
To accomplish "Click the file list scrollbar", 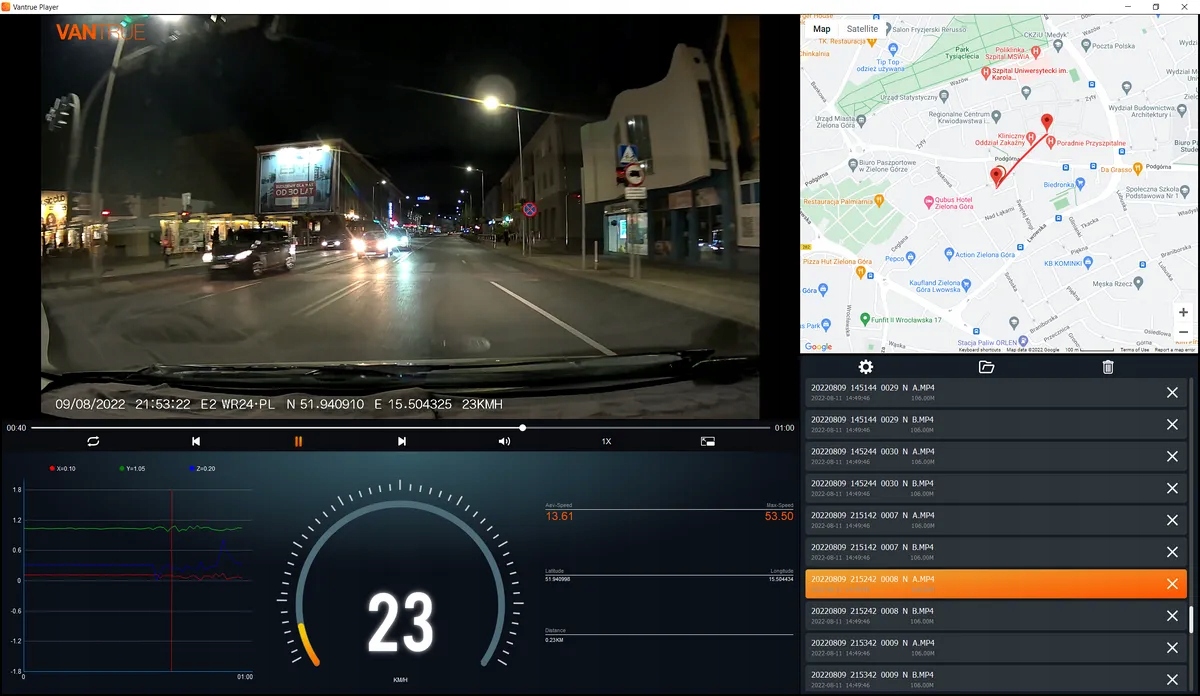I will coord(1190,618).
